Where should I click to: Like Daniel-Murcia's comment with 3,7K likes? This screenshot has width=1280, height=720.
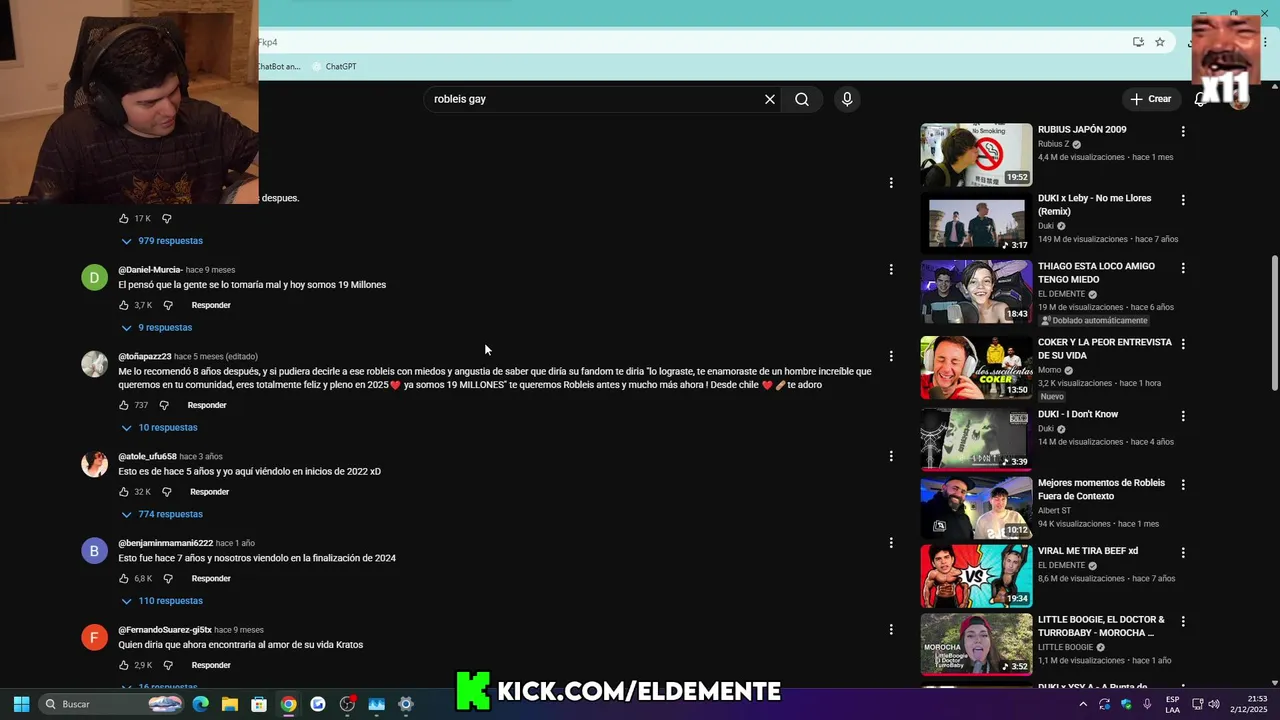pyautogui.click(x=124, y=305)
